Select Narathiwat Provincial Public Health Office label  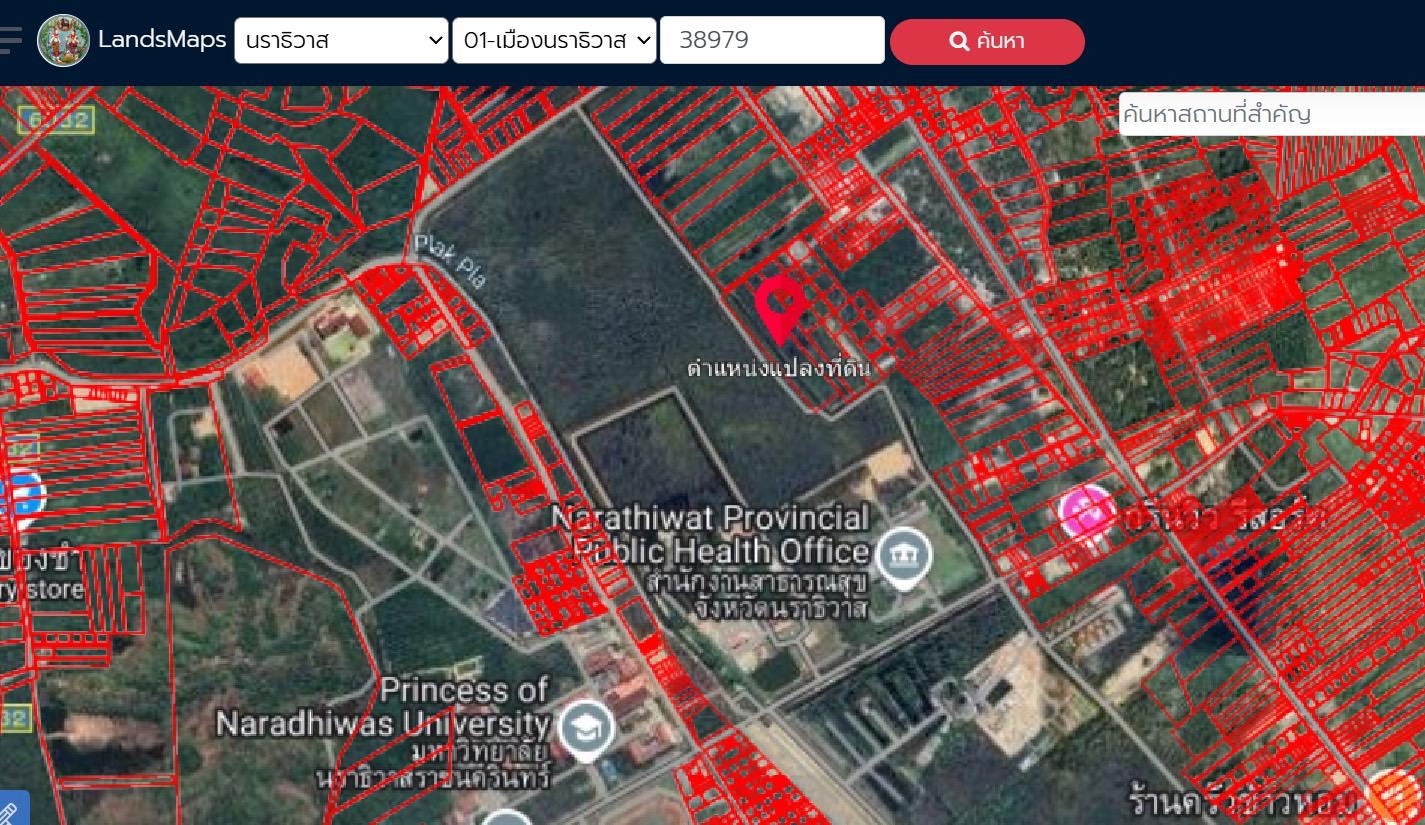click(712, 535)
